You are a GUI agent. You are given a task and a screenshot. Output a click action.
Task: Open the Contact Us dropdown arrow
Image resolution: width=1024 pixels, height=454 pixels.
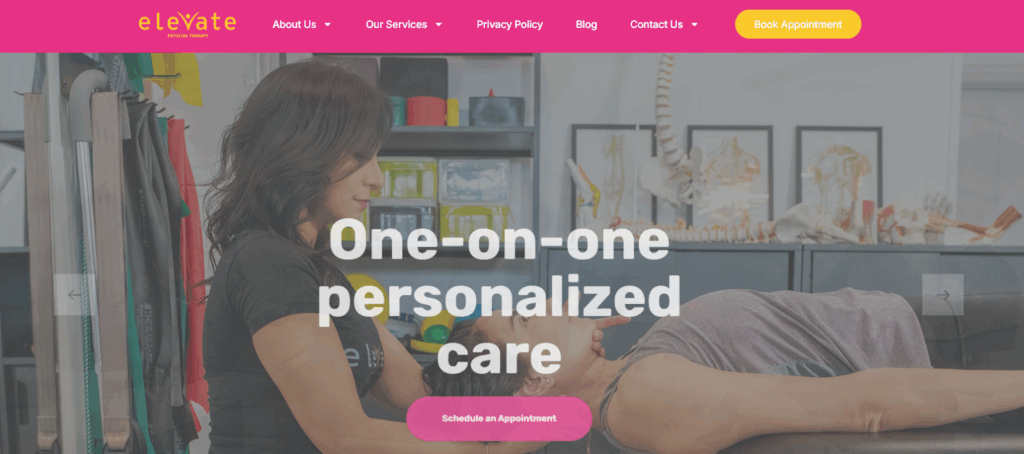[x=694, y=25]
